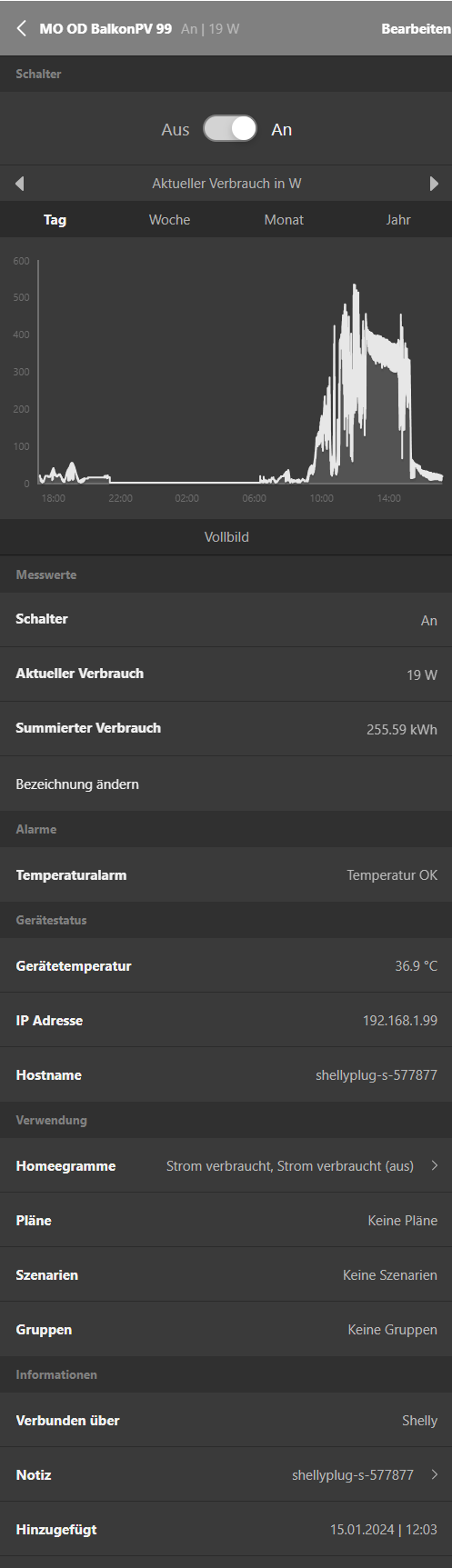This screenshot has height=1568, width=452.
Task: Select the An label to switch on
Action: point(282,130)
